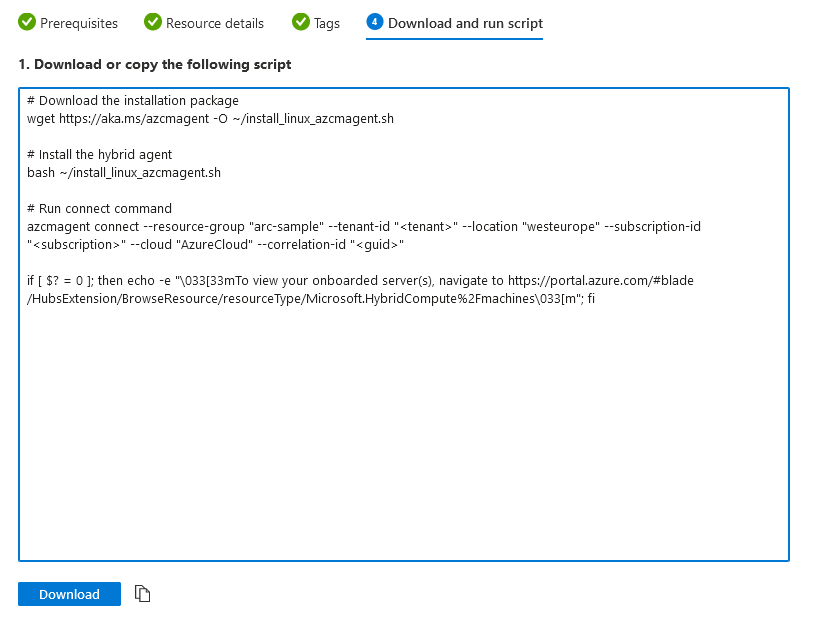
Task: Click the green checkmark beside Resource details
Action: coord(153,22)
